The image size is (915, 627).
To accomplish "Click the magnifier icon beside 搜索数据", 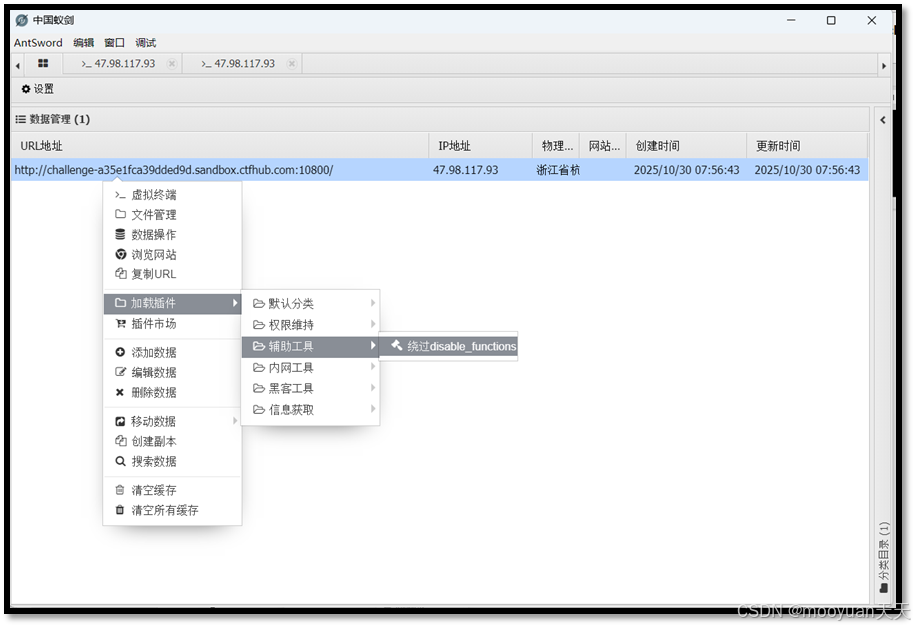I will coord(120,461).
